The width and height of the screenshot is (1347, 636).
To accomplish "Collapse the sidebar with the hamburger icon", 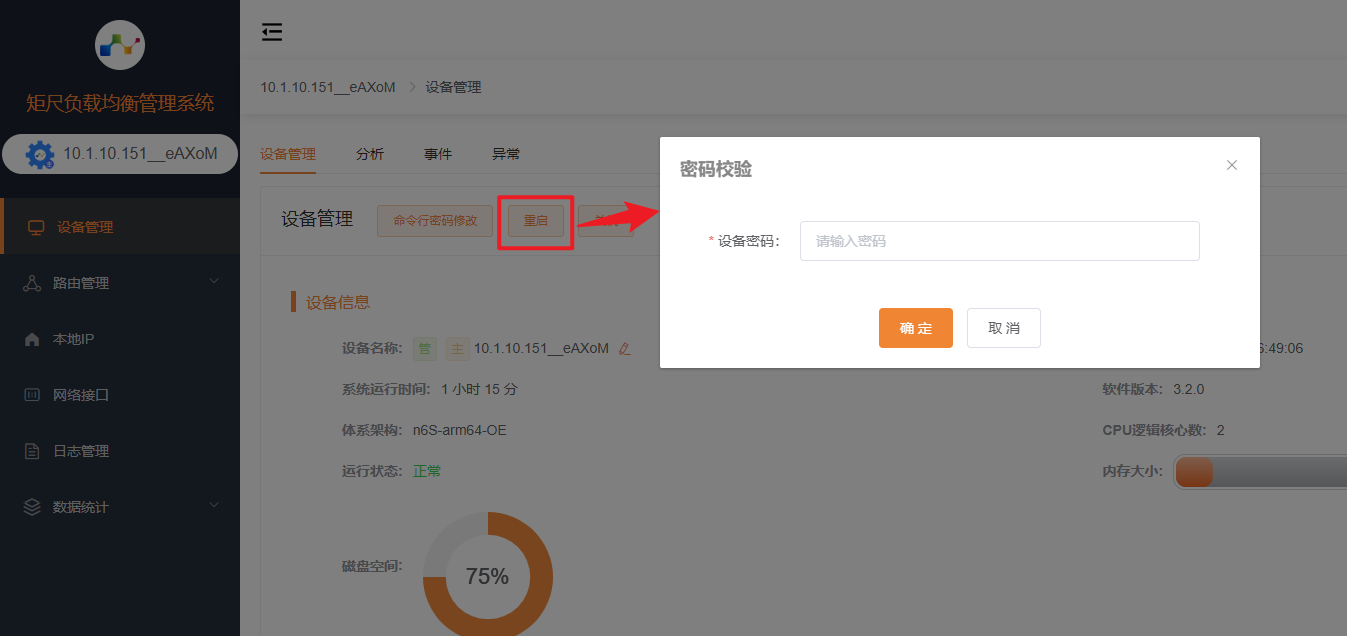I will (272, 33).
